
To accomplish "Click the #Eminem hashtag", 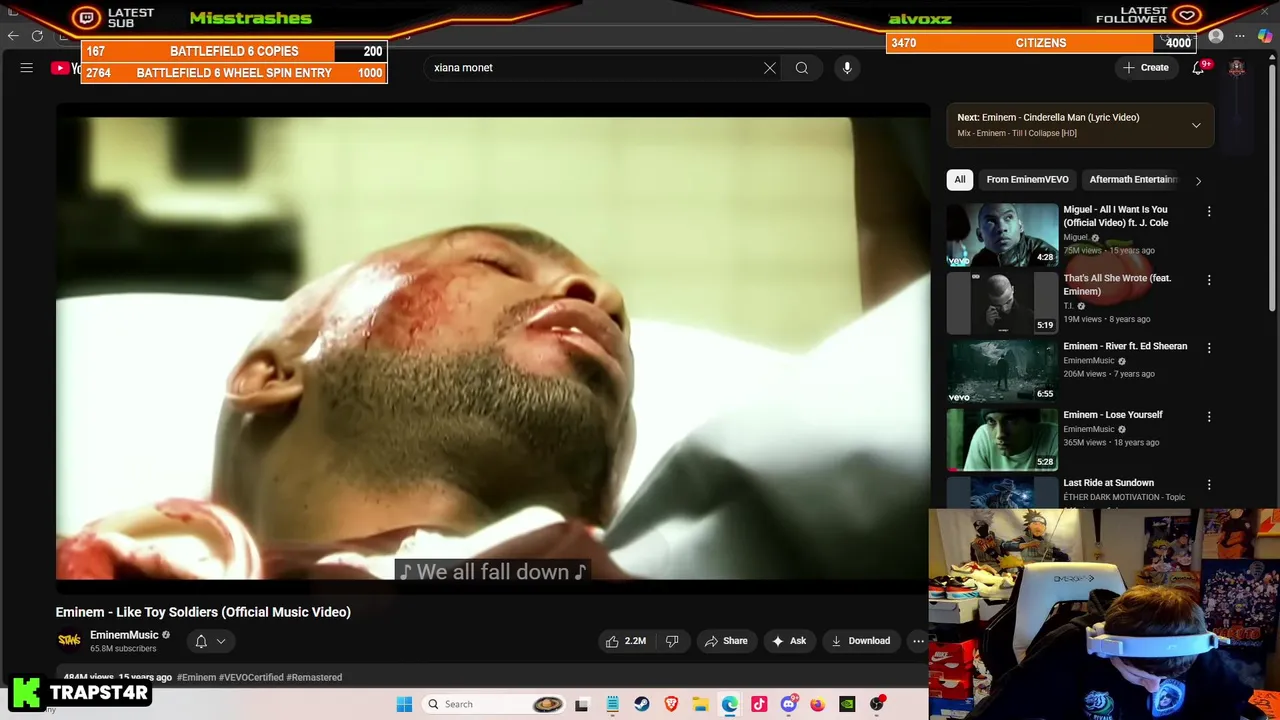I will point(196,677).
